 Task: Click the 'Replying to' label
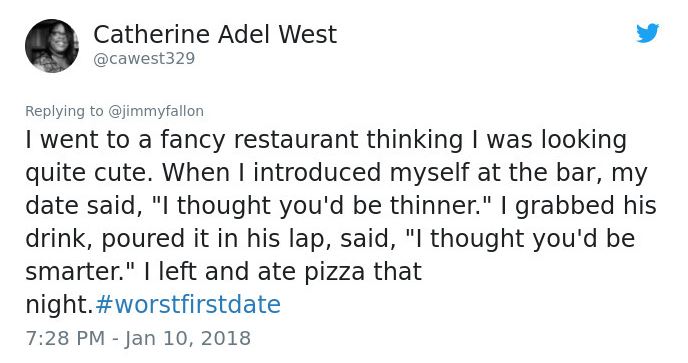tap(64, 111)
